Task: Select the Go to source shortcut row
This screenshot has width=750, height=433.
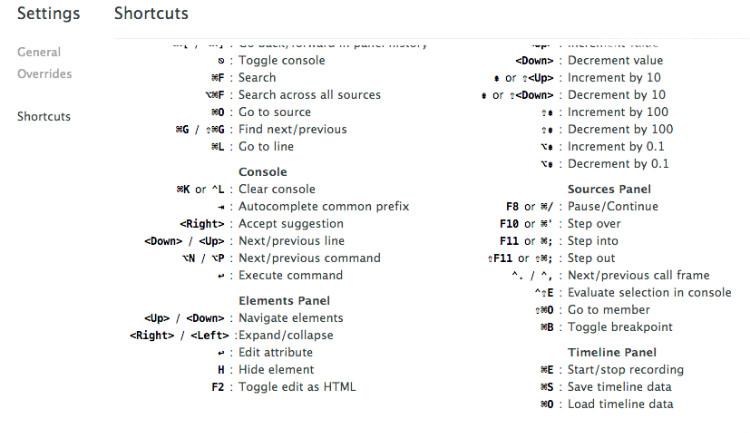Action: (x=274, y=112)
